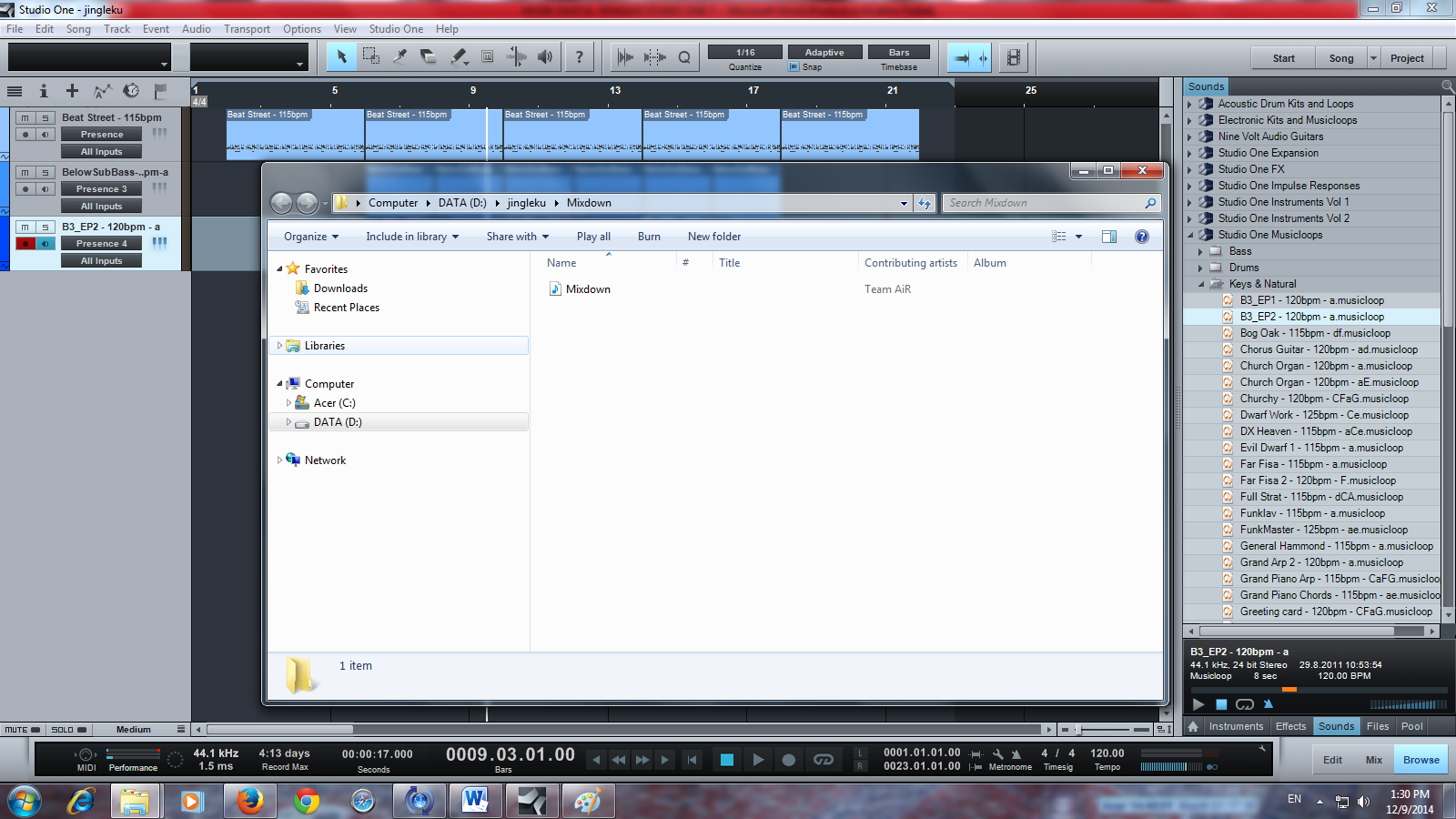The image size is (1456, 819).
Task: Open the Organize dropdown in Explorer
Action: point(310,237)
